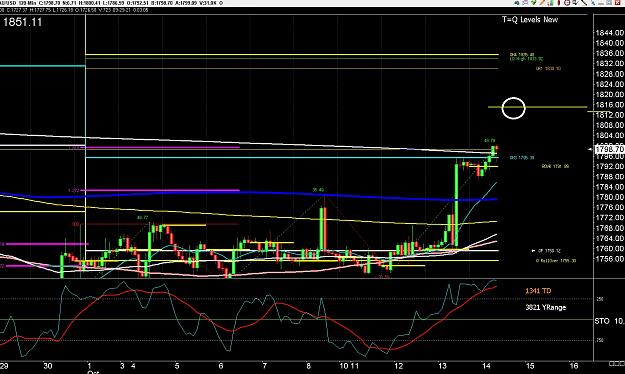Click the light blue toolbar icon beside line tool
This screenshot has height=374, width=625.
point(593,2)
